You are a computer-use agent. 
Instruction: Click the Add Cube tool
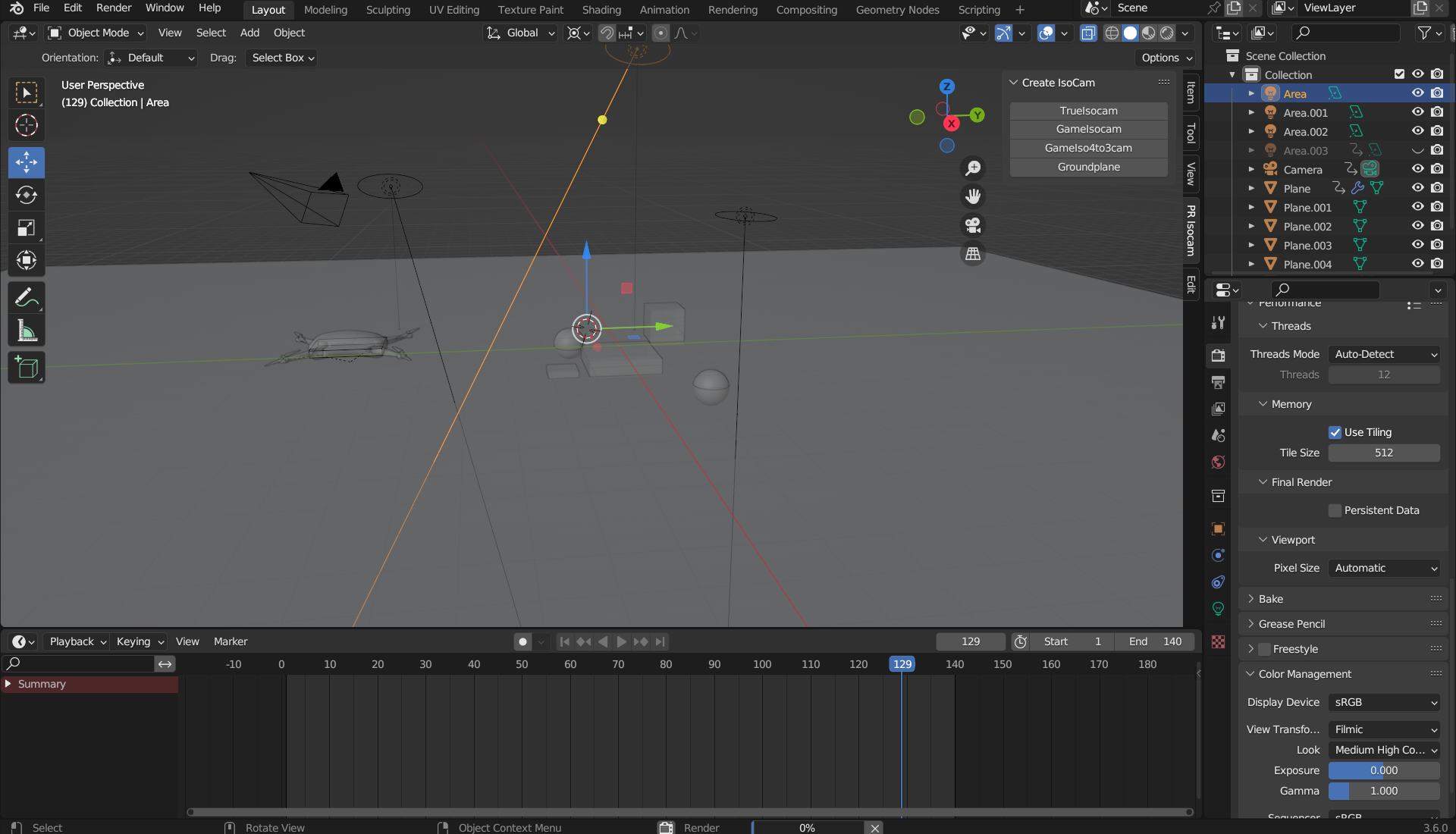point(27,368)
